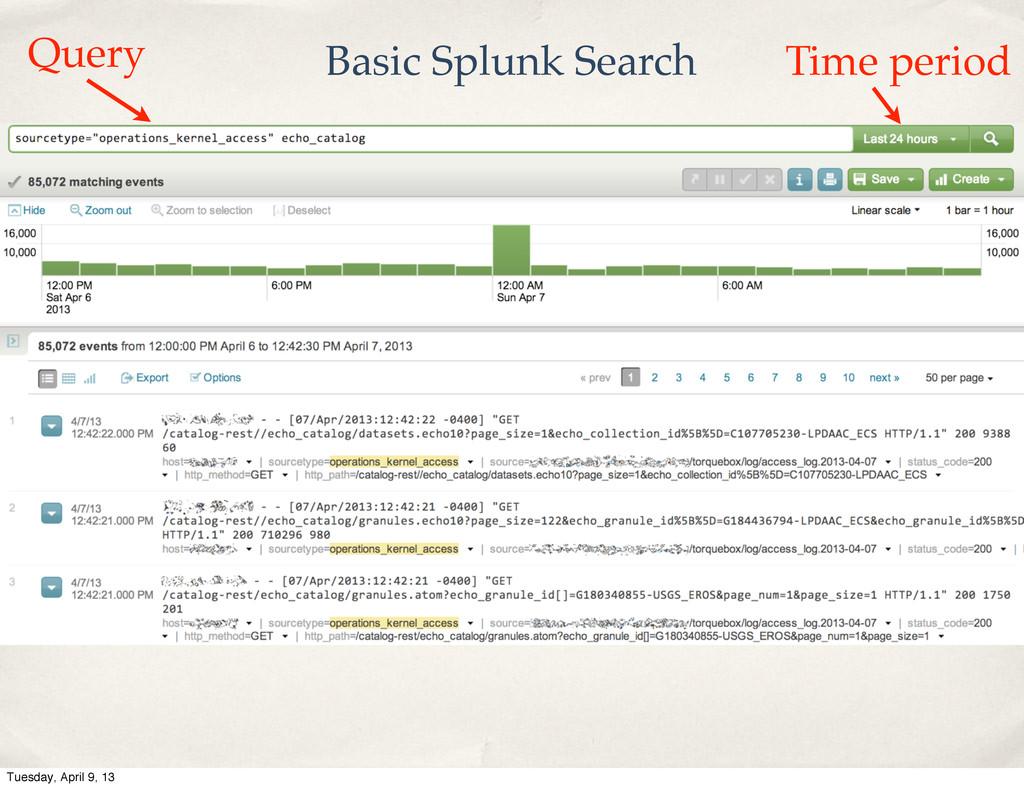Viewport: 1024px width, 788px height.
Task: Go to results page 7
Action: (x=775, y=377)
